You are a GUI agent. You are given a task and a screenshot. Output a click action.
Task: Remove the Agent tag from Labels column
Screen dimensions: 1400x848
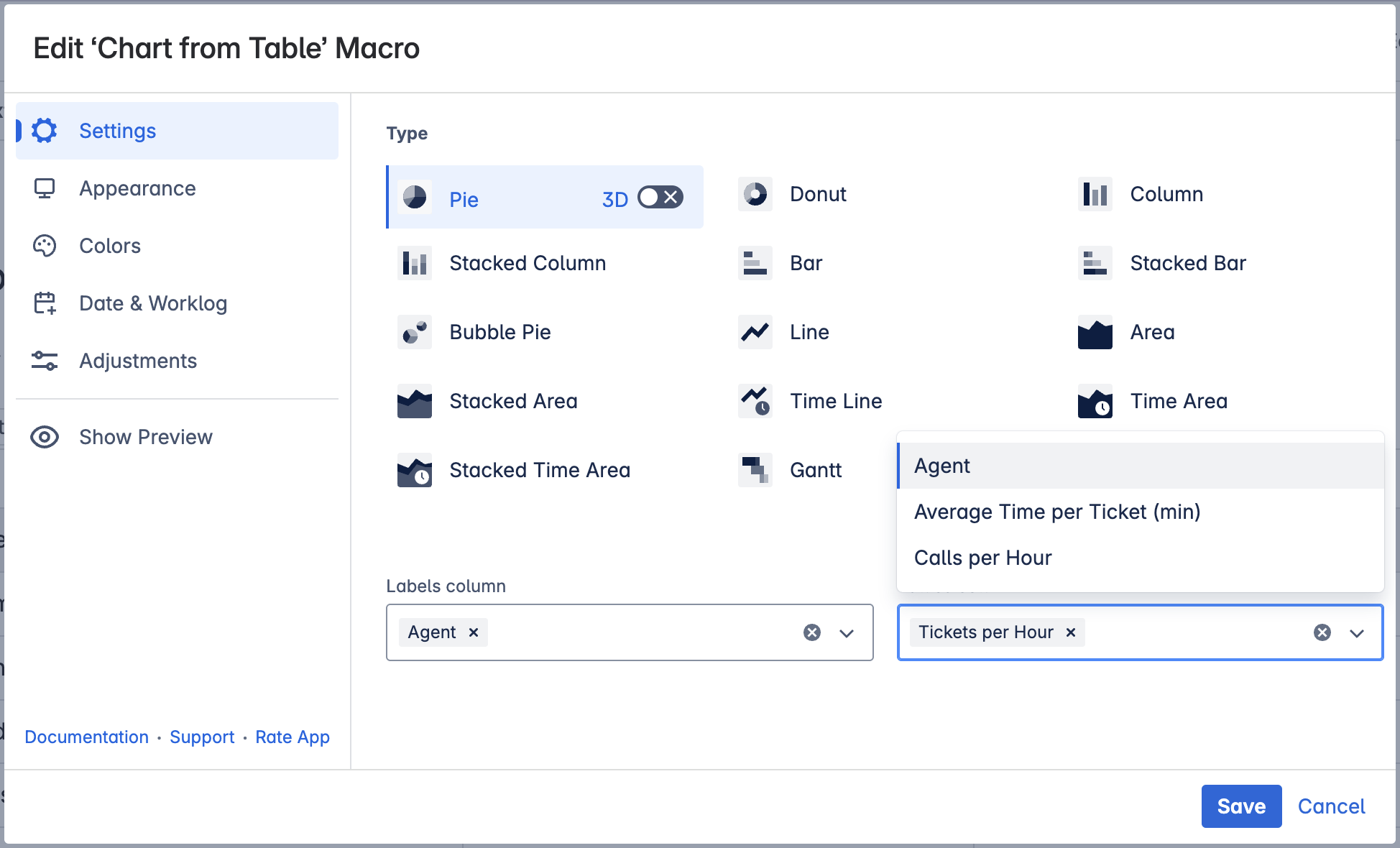(x=474, y=632)
